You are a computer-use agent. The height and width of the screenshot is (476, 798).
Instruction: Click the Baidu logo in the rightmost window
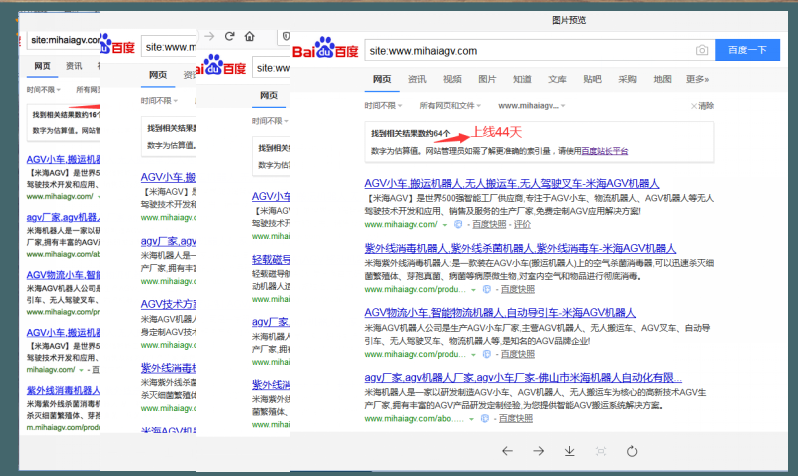point(325,50)
